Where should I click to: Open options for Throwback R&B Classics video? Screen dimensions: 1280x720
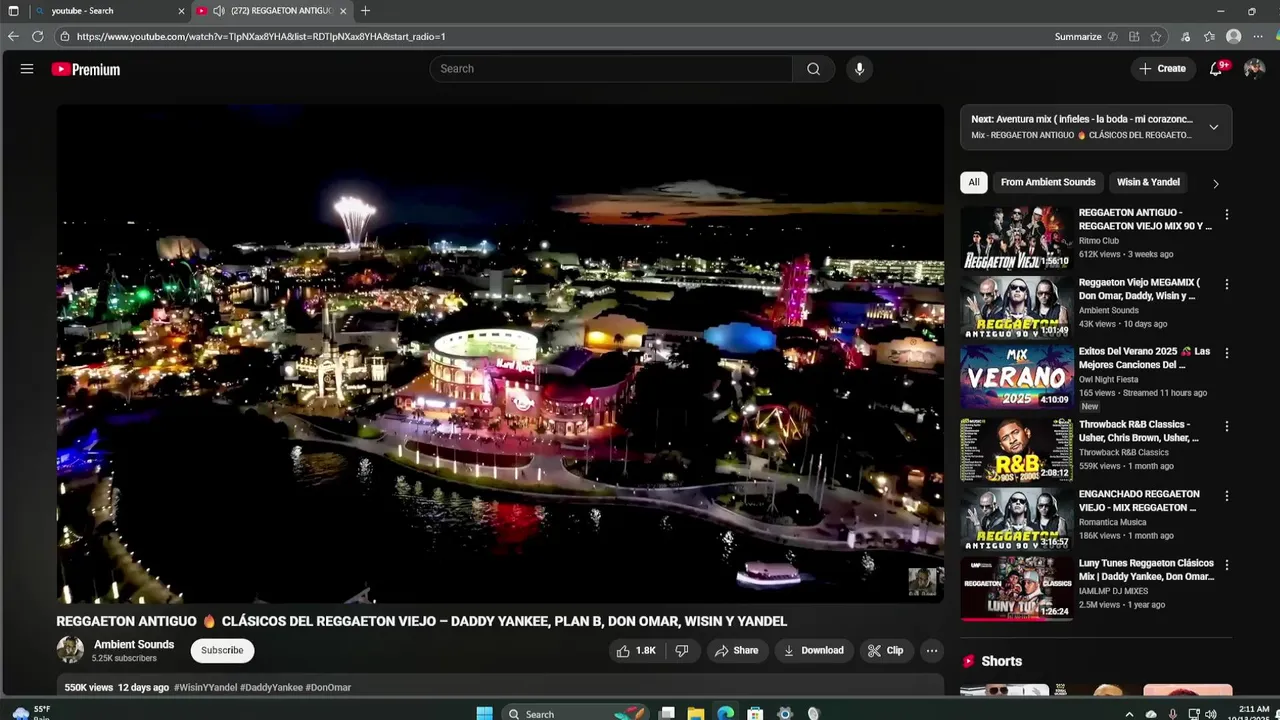pos(1226,426)
